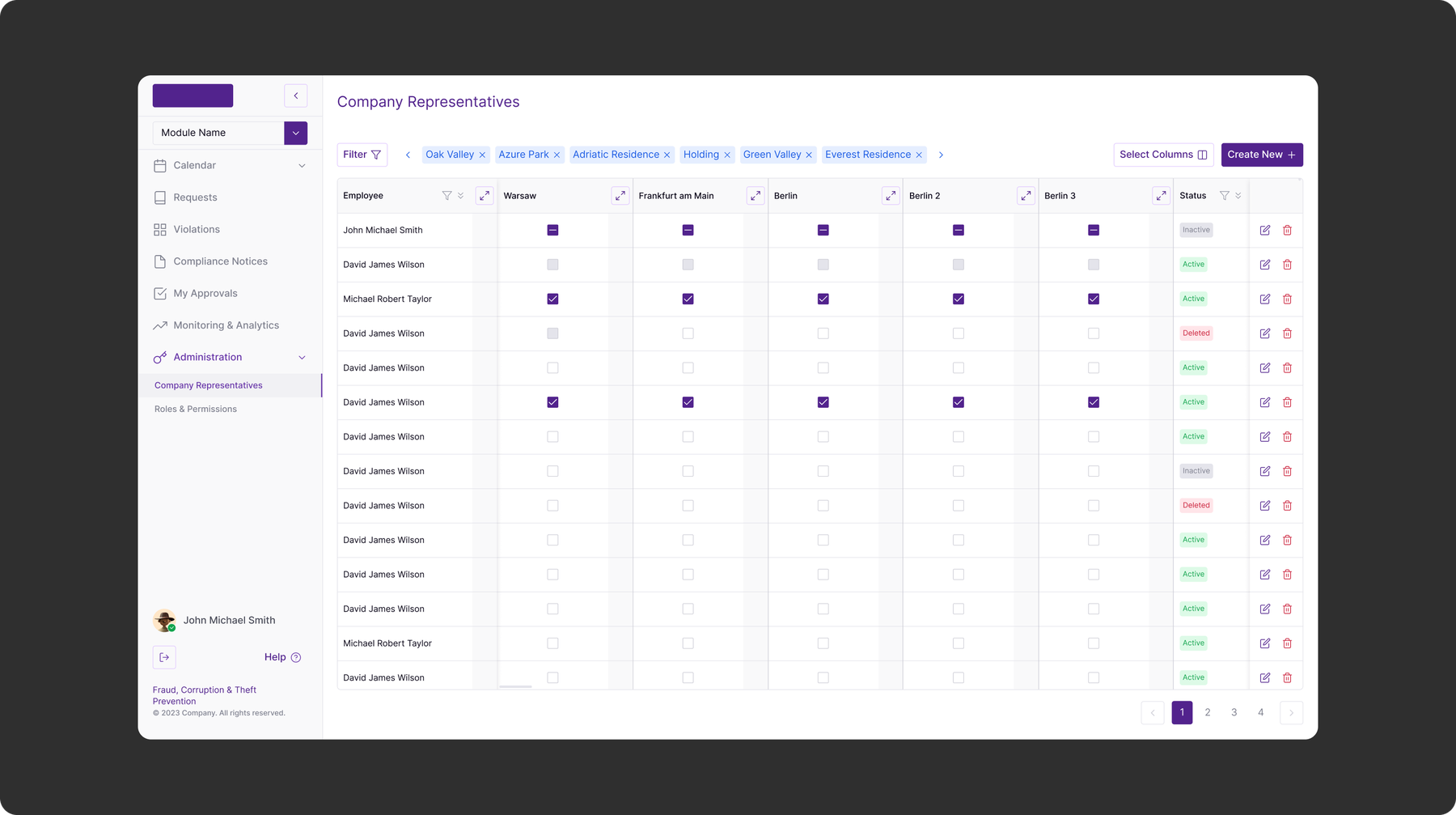
Task: Click Create New button
Action: pyautogui.click(x=1262, y=155)
